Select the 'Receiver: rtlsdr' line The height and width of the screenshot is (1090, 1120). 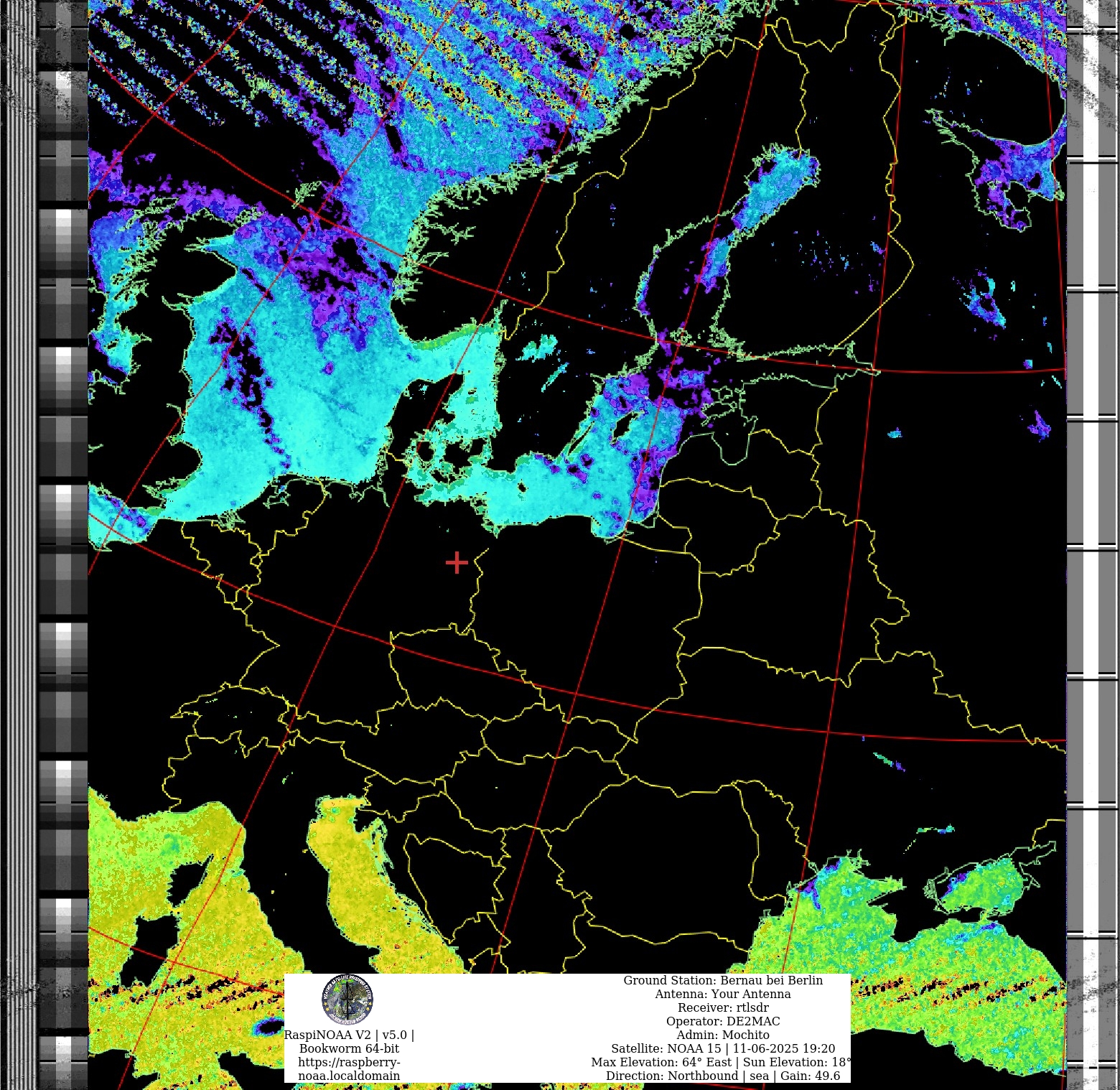tap(723, 1007)
